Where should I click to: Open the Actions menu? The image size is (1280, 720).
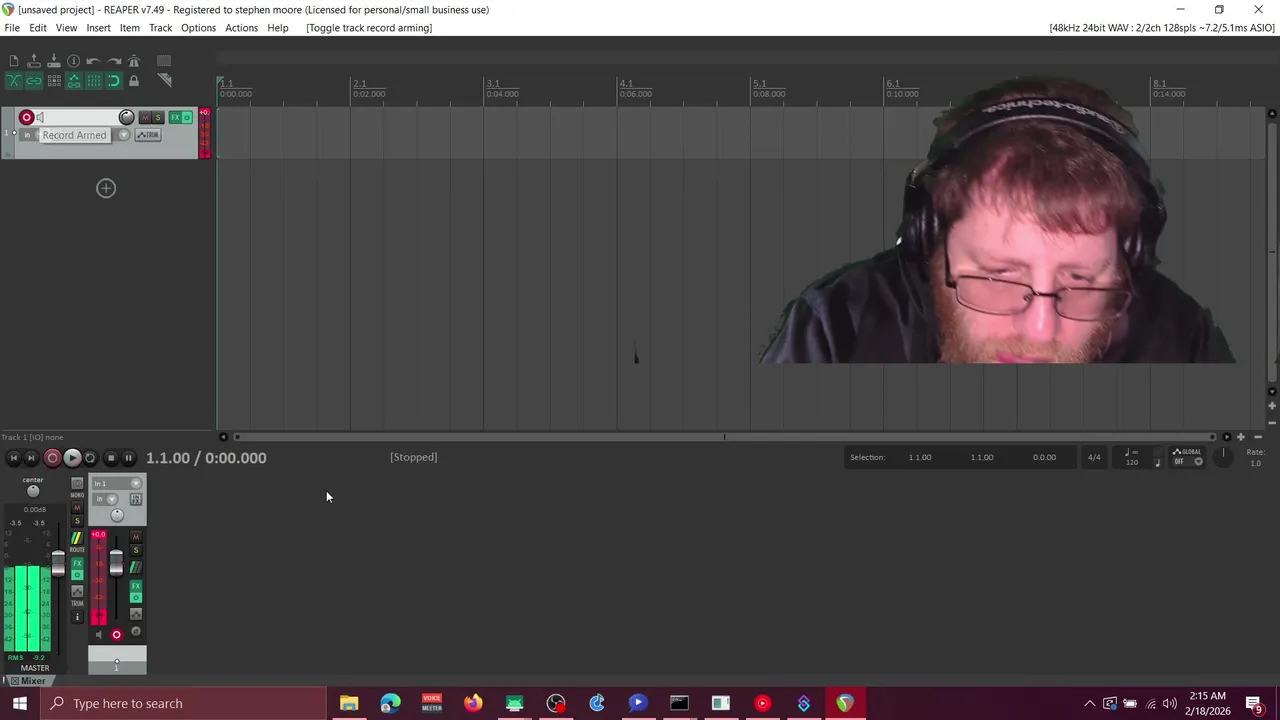click(241, 28)
